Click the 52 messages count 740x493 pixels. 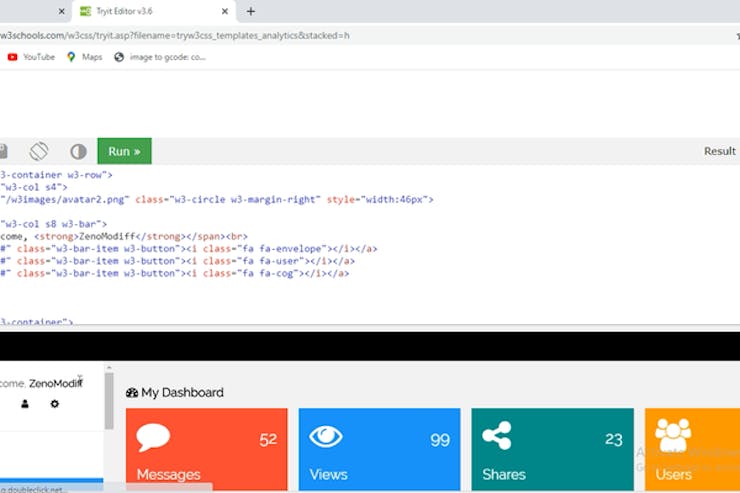(268, 440)
